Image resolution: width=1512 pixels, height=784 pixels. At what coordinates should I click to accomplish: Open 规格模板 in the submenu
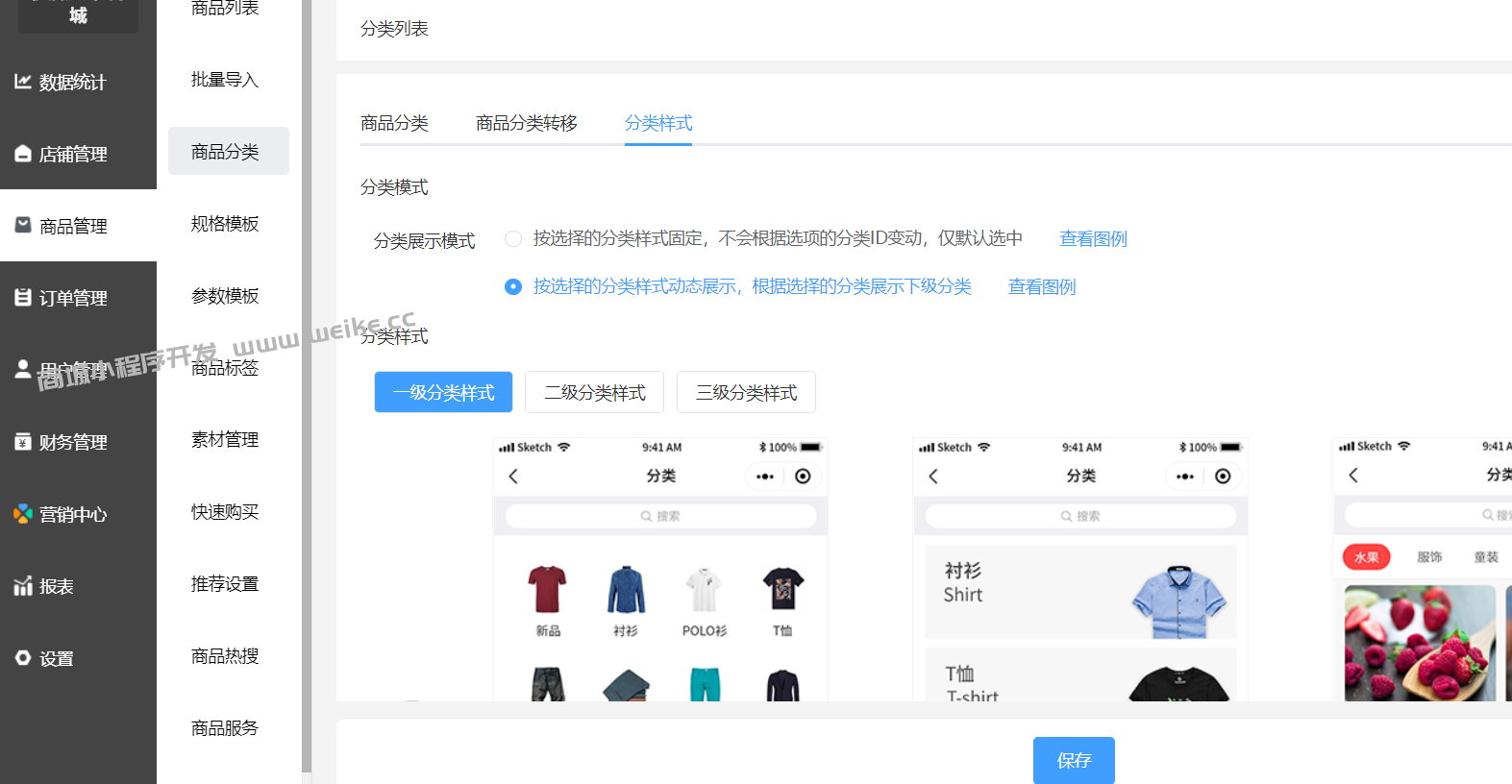(x=225, y=224)
